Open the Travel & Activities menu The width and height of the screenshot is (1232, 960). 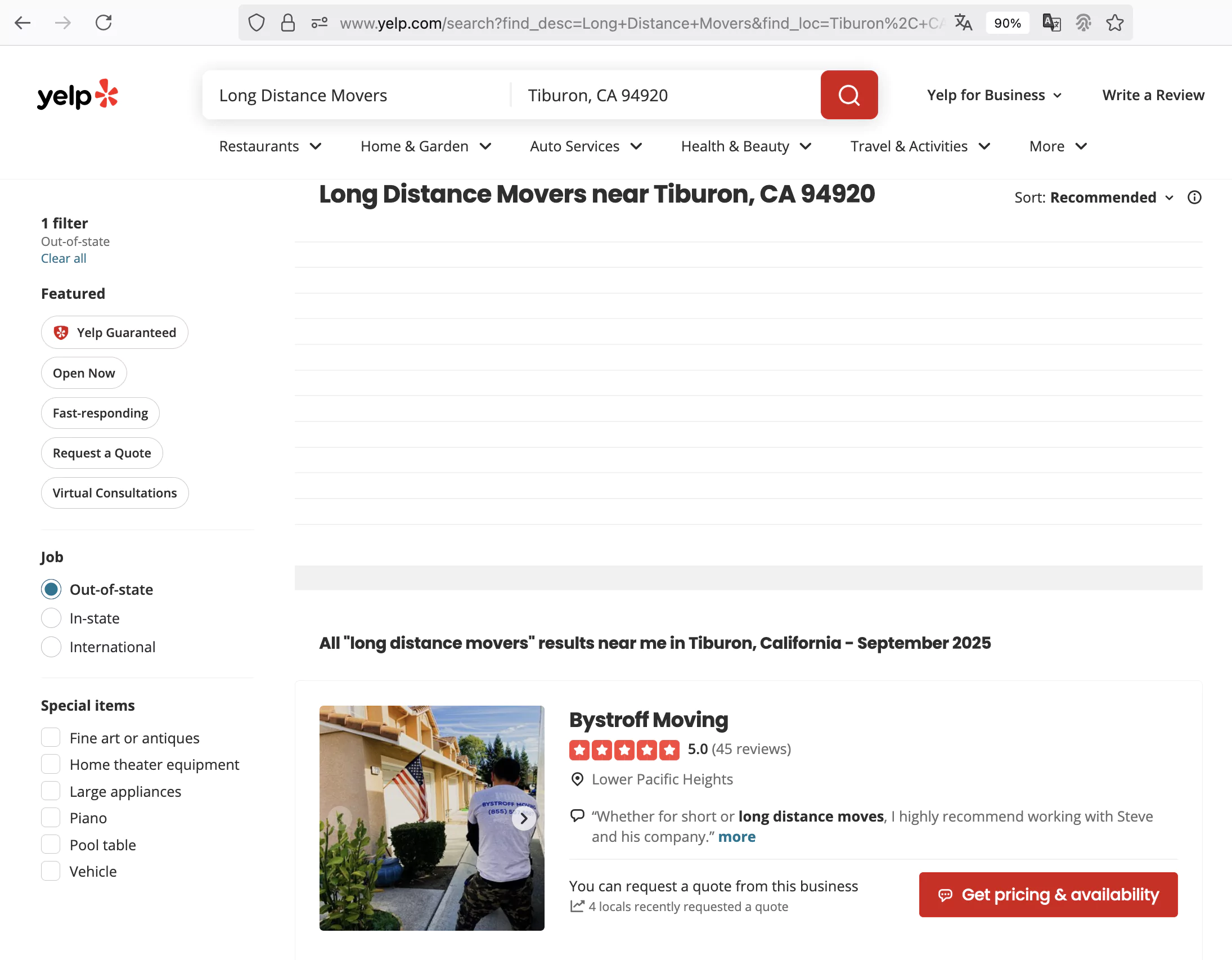point(919,146)
